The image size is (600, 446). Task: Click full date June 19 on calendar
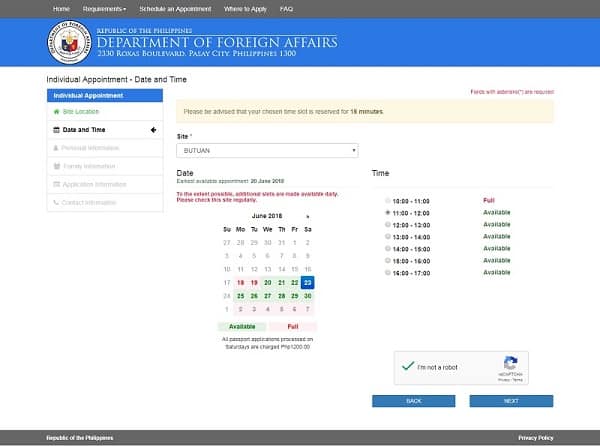(254, 283)
